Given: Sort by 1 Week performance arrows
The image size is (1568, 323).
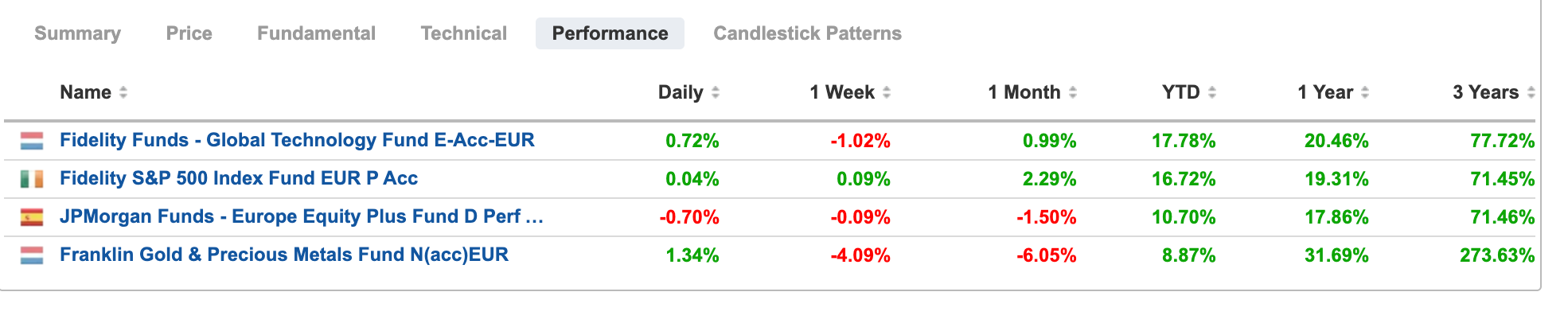Looking at the screenshot, I should click(887, 93).
